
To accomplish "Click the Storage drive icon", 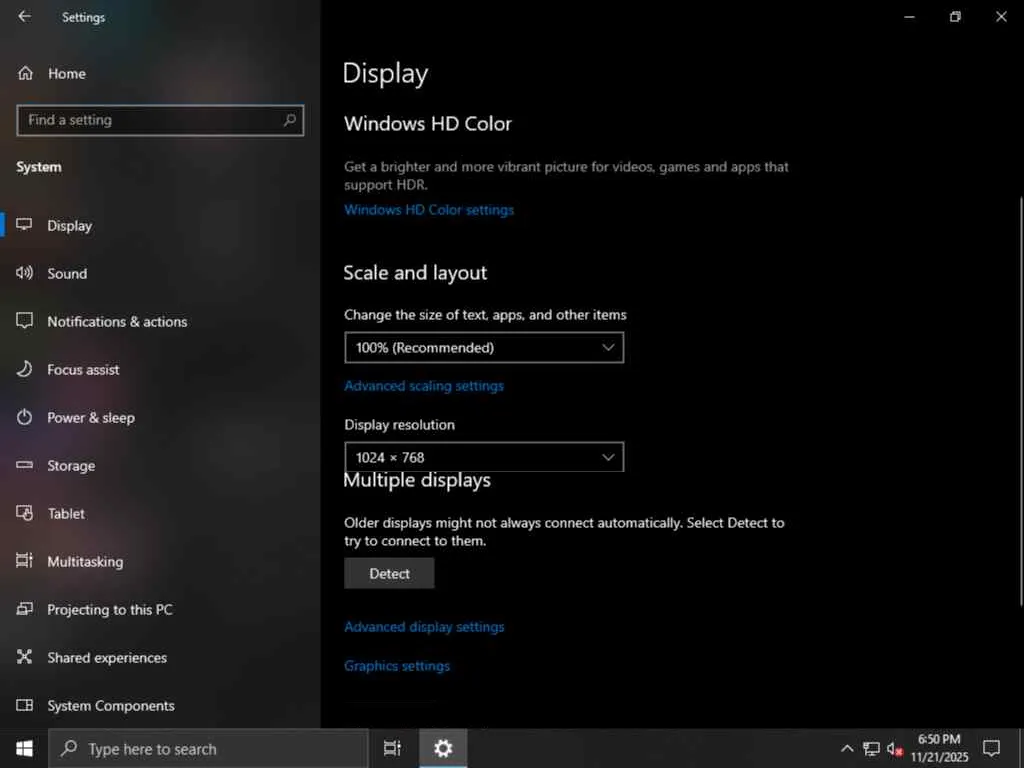I will pyautogui.click(x=24, y=465).
